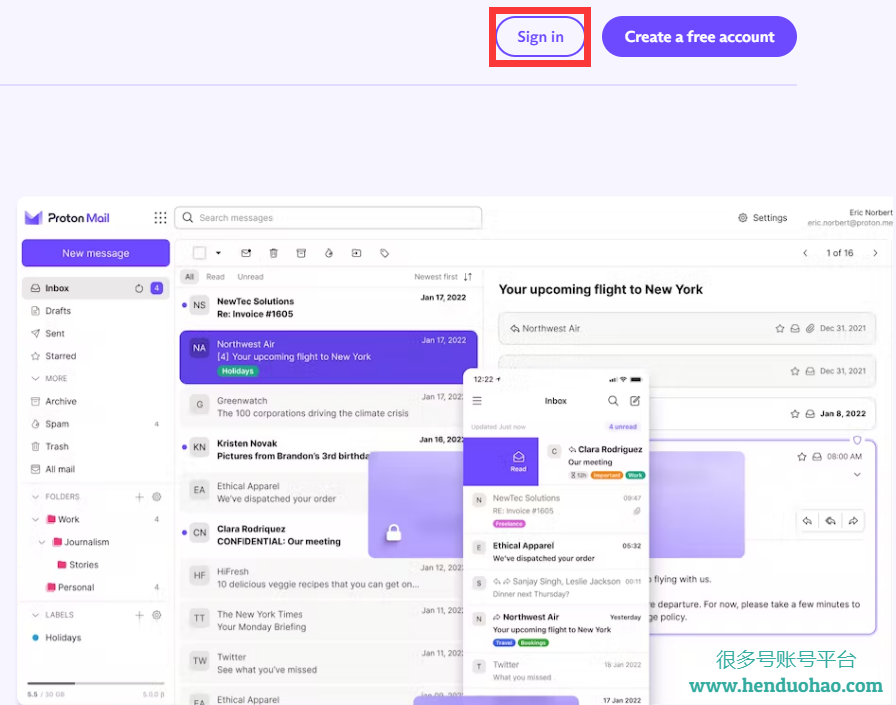Viewport: 896px width, 705px height.
Task: Open the Newest first sort dropdown
Action: (443, 277)
